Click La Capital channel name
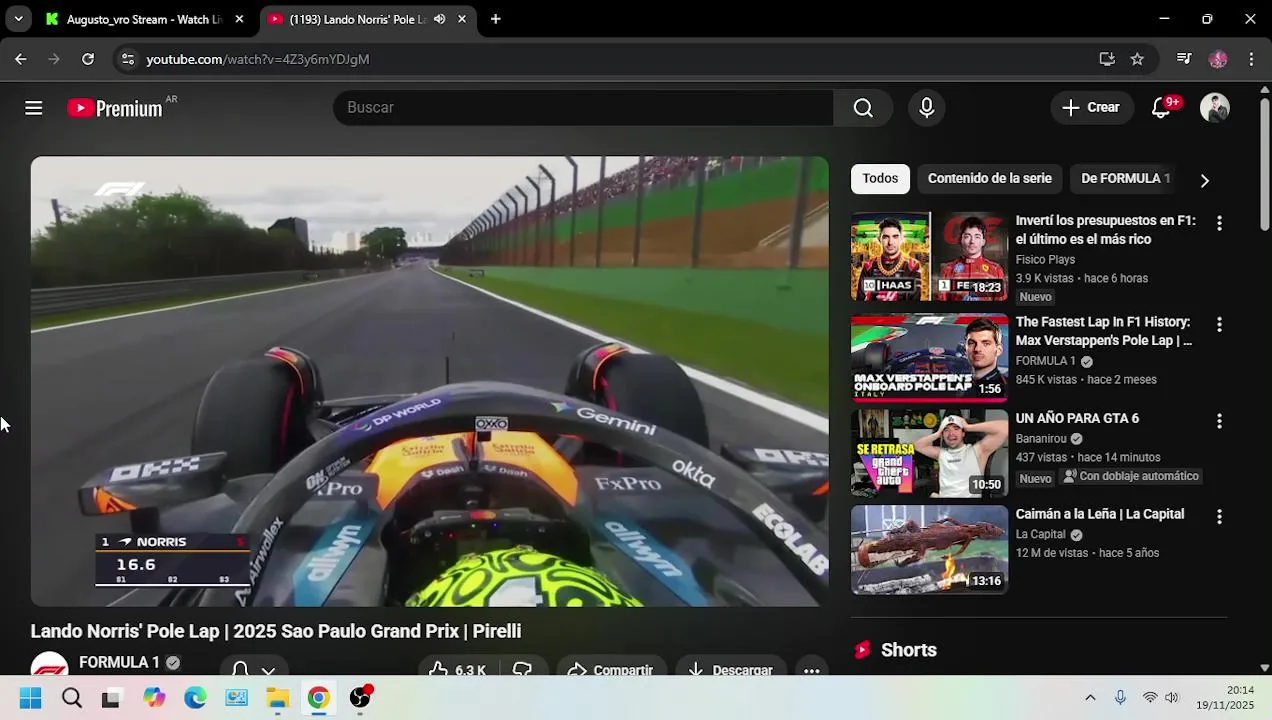 coord(1041,535)
